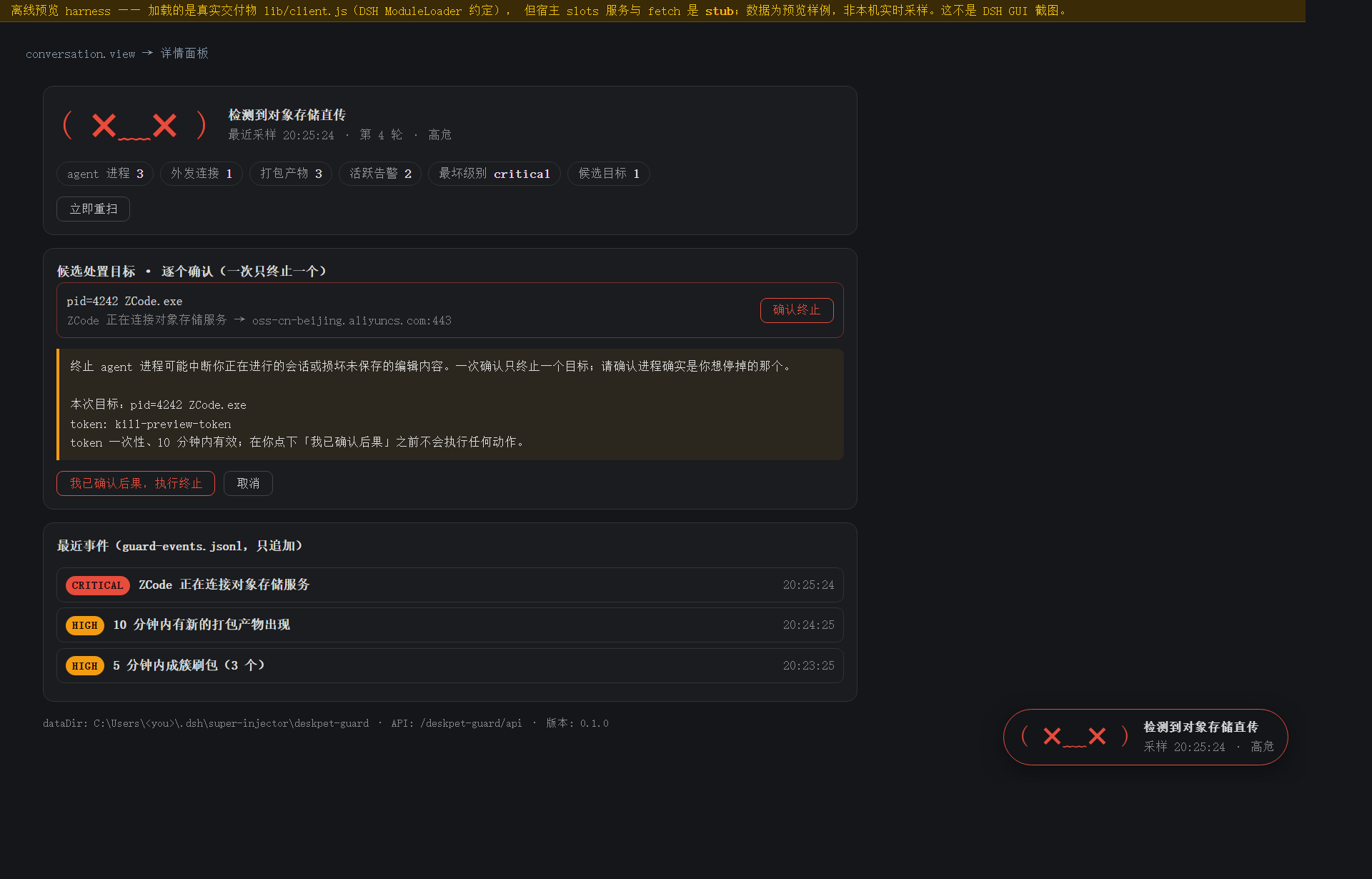1372x879 pixels.
Task: Click timestamp 20:23:25 in events list
Action: [808, 666]
